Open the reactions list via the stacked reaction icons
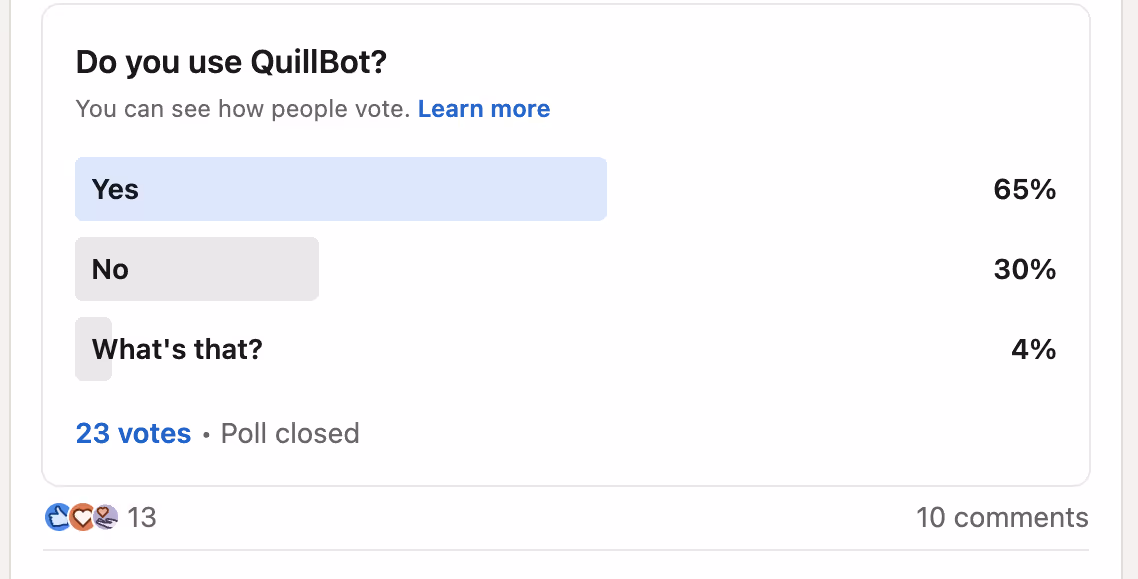This screenshot has height=579, width=1138. click(81, 517)
